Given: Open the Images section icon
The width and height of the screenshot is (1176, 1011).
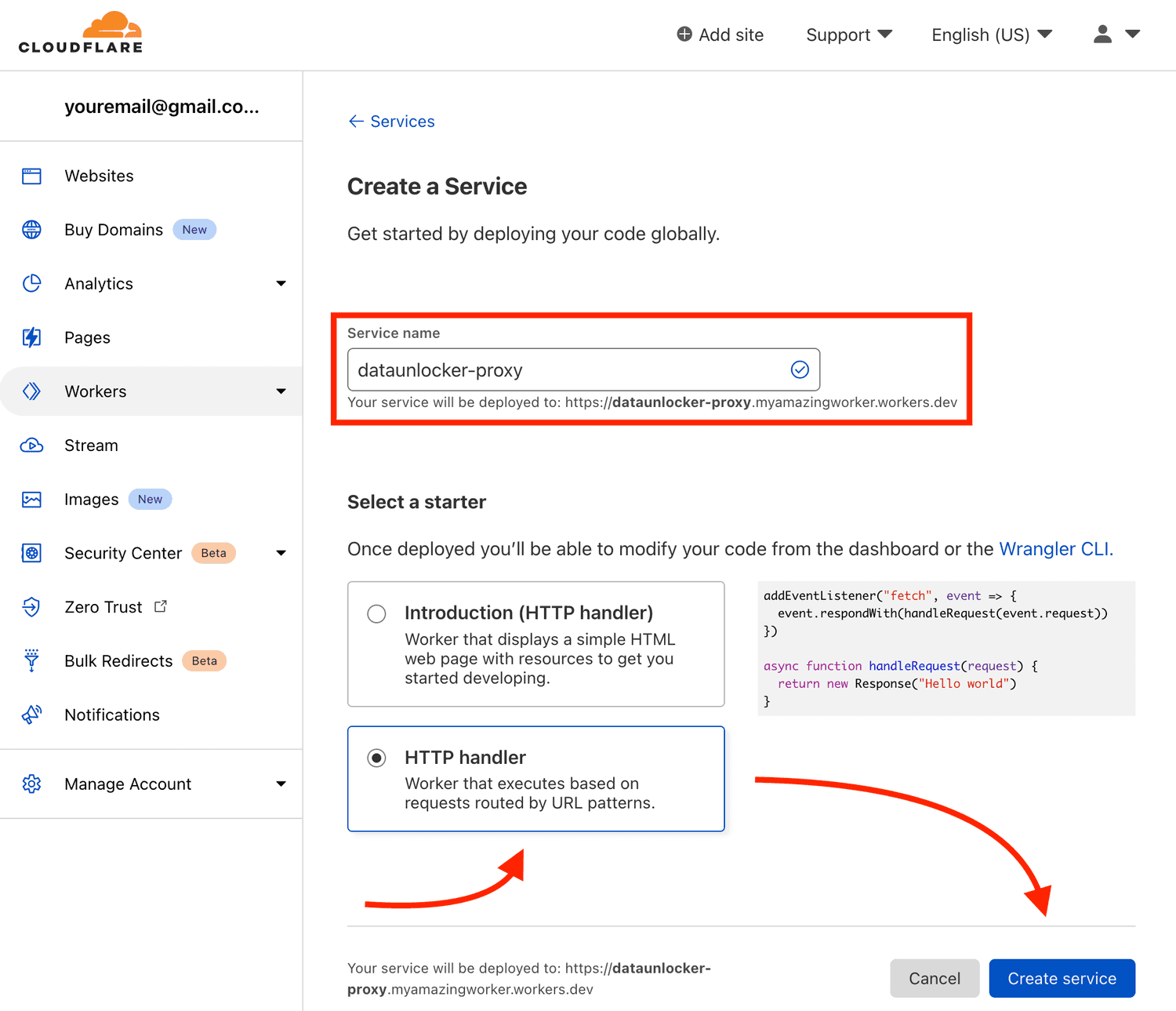Looking at the screenshot, I should [x=31, y=499].
